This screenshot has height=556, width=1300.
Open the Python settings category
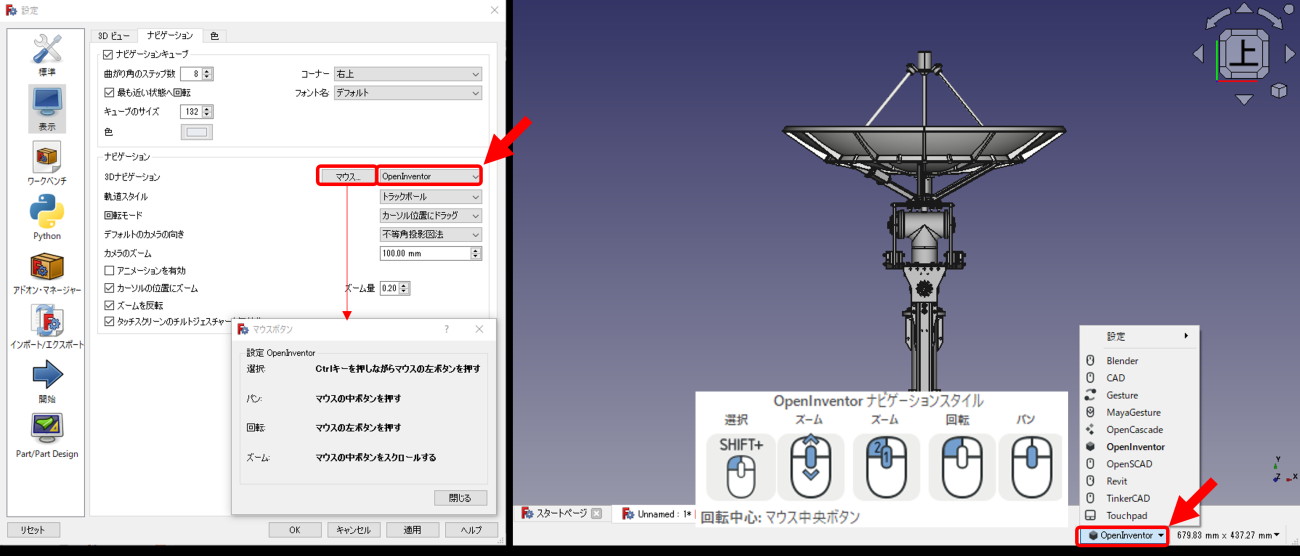point(46,218)
